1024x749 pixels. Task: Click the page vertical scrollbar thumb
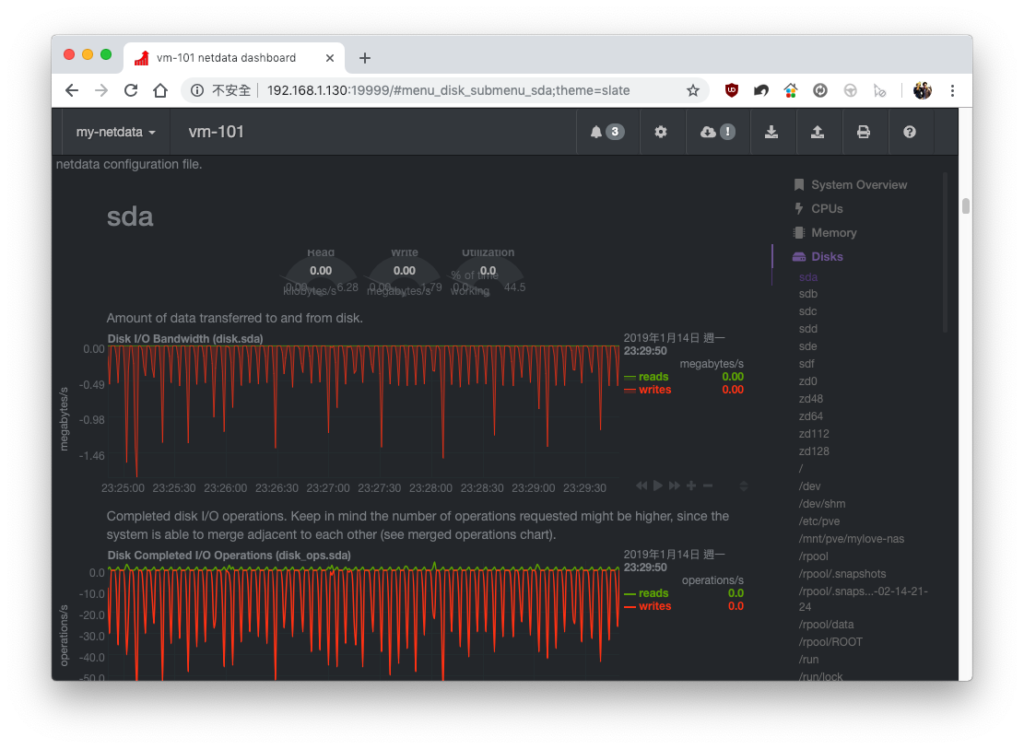965,206
